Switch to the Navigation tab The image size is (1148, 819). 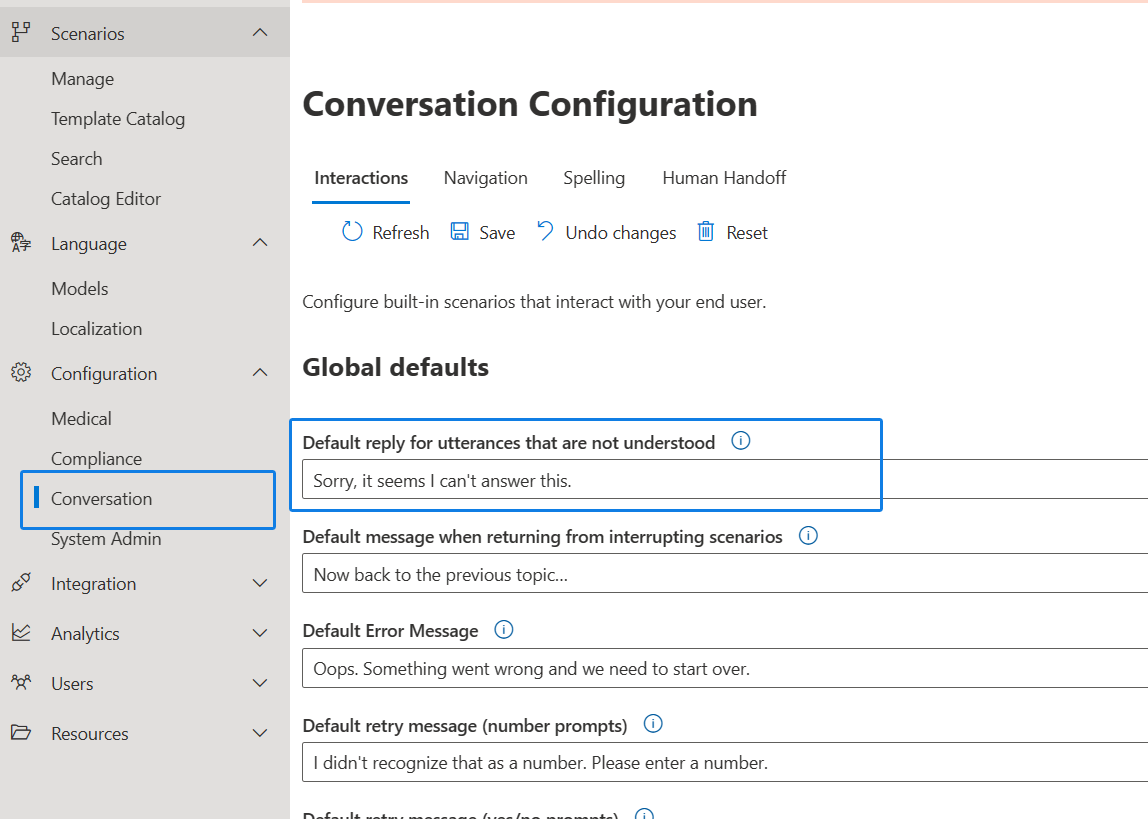pyautogui.click(x=485, y=178)
